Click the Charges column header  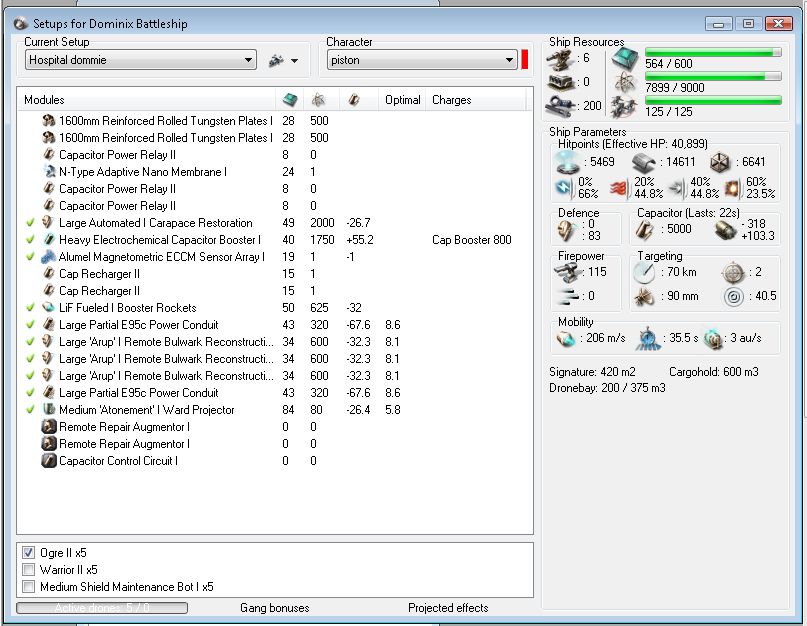pyautogui.click(x=451, y=100)
